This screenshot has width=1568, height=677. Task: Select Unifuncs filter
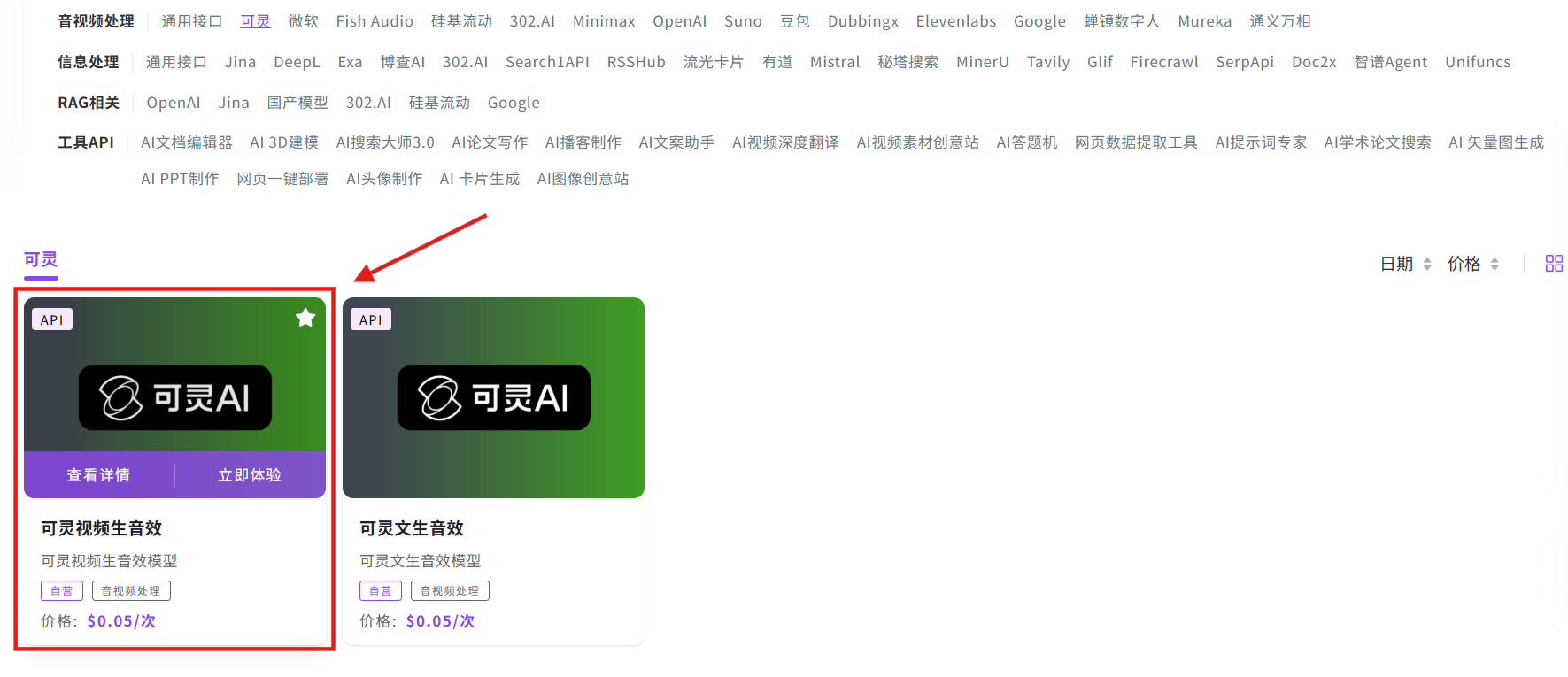1478,62
